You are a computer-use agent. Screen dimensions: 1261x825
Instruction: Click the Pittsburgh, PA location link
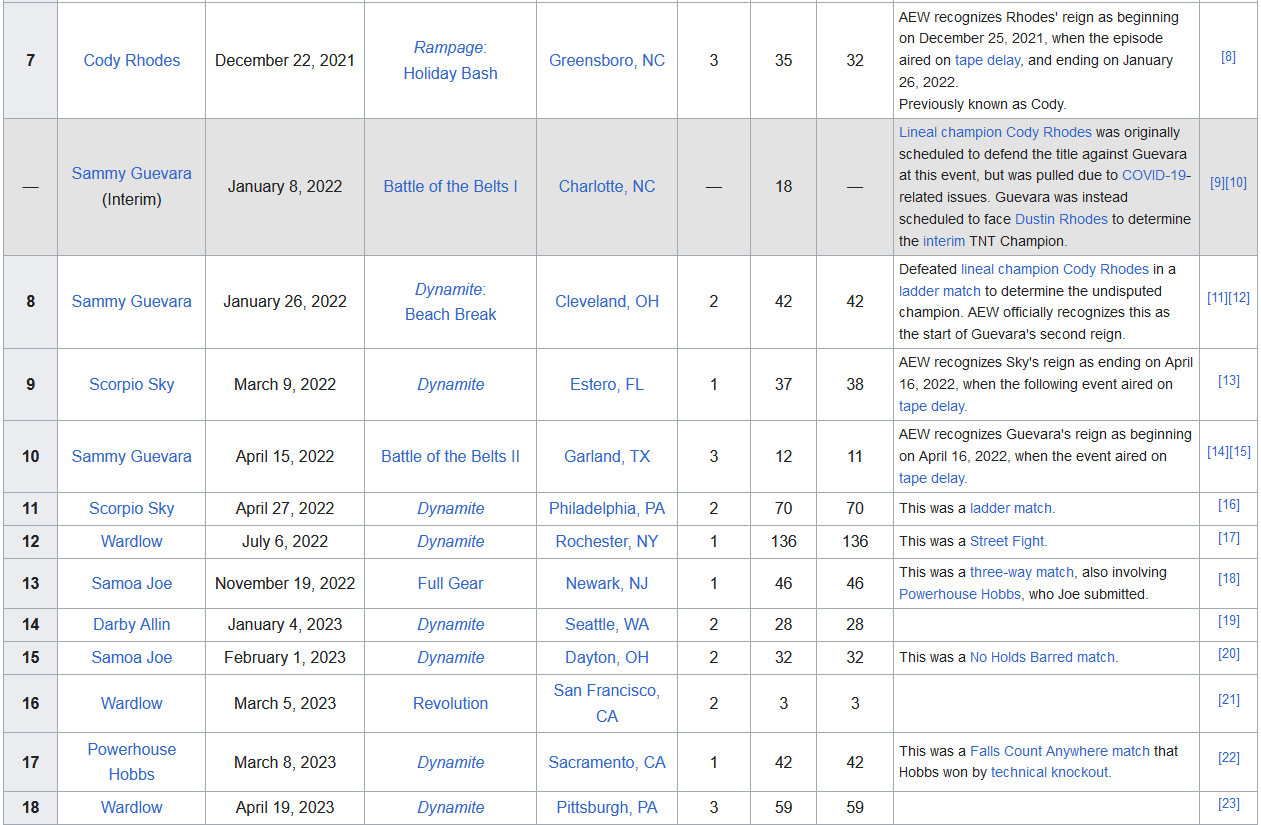[606, 807]
